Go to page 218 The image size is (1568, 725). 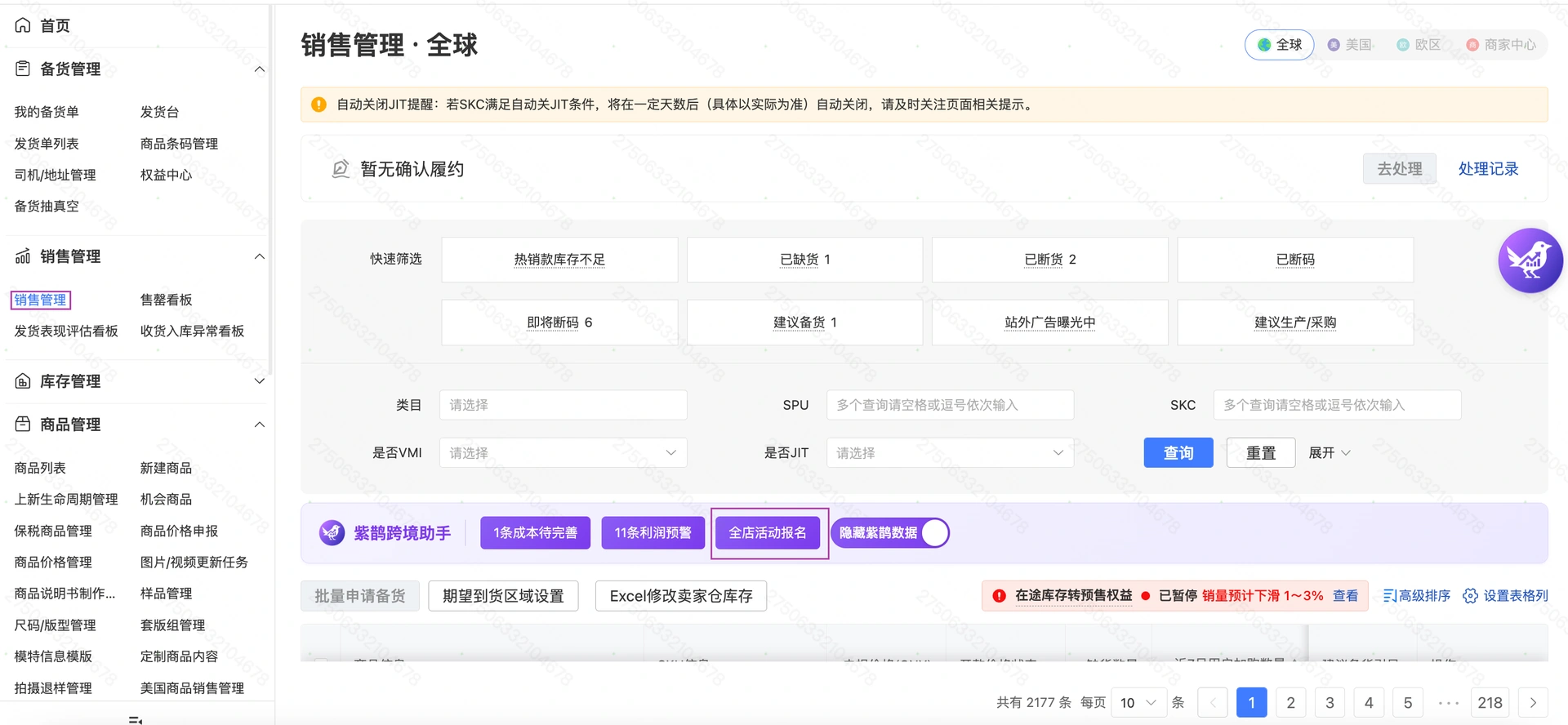(1490, 703)
